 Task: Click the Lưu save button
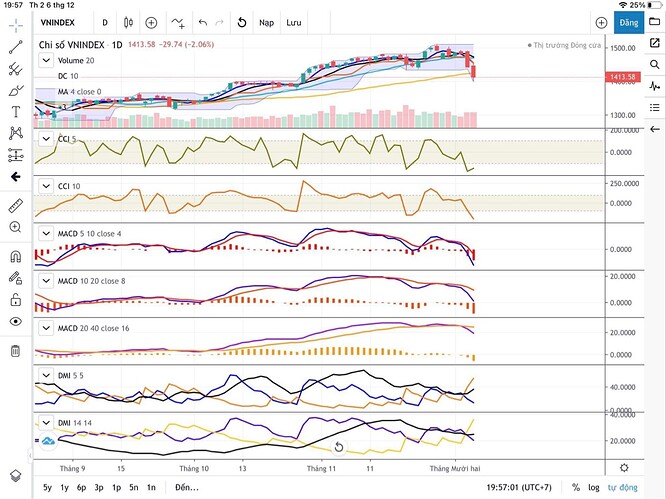[293, 21]
